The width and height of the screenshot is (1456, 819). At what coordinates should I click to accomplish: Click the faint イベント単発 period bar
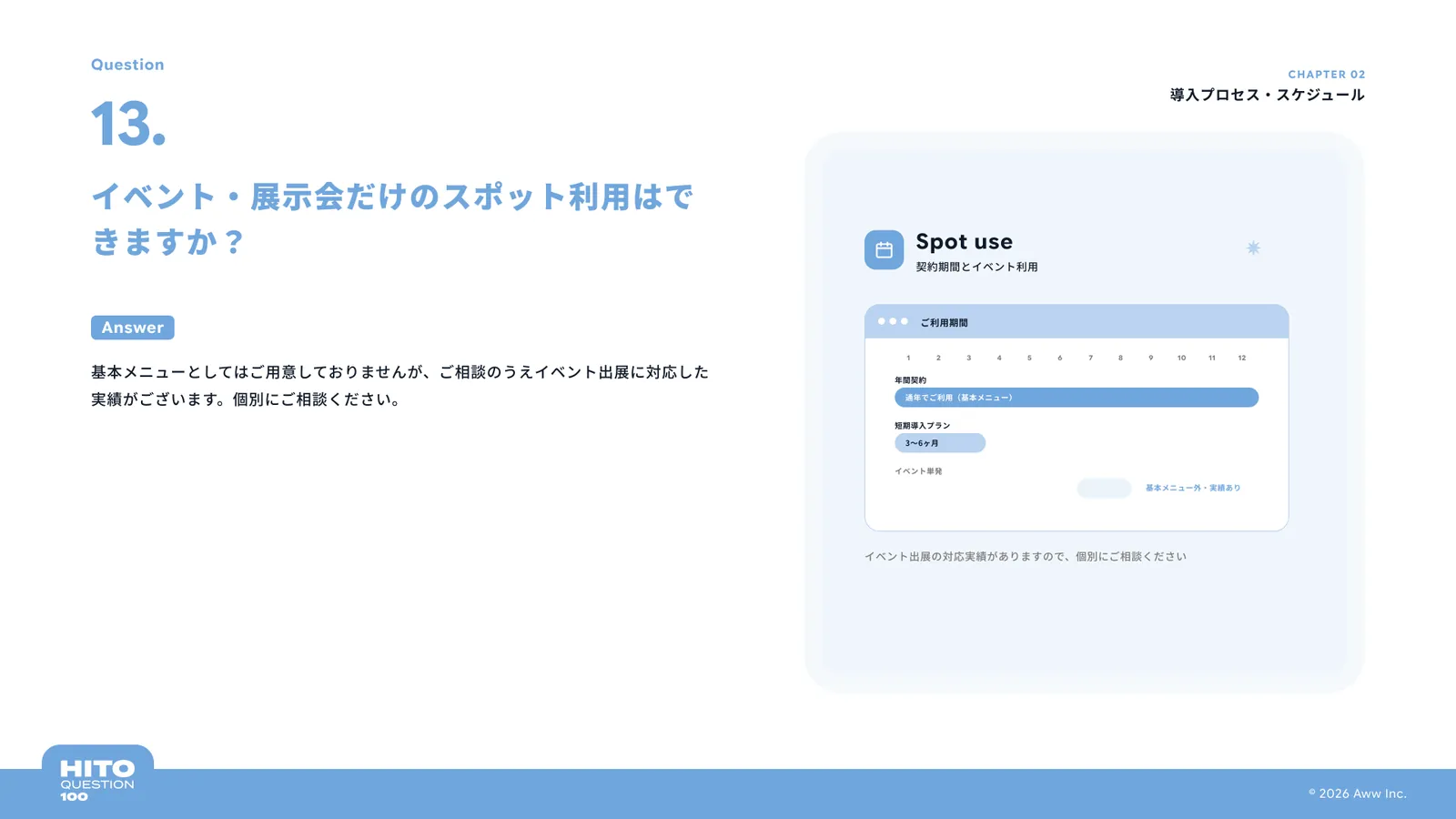1104,489
